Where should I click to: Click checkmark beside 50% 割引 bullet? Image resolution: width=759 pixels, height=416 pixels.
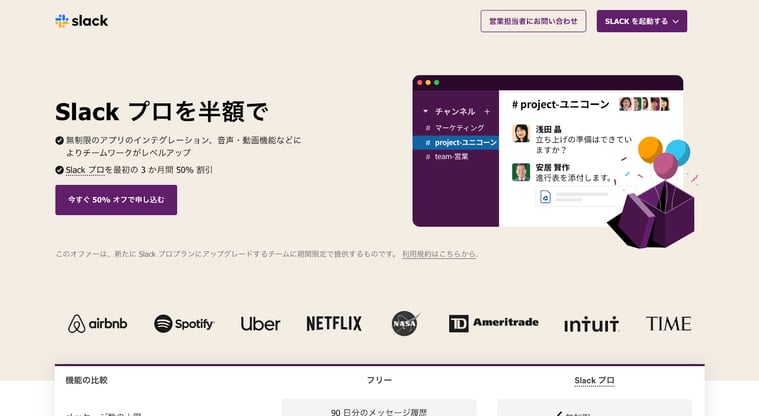(x=60, y=170)
